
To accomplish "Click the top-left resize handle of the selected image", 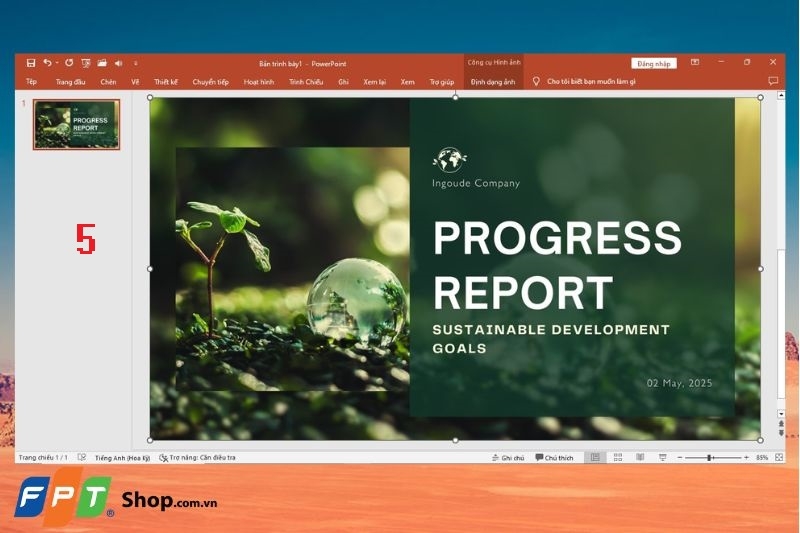I will pos(149,97).
